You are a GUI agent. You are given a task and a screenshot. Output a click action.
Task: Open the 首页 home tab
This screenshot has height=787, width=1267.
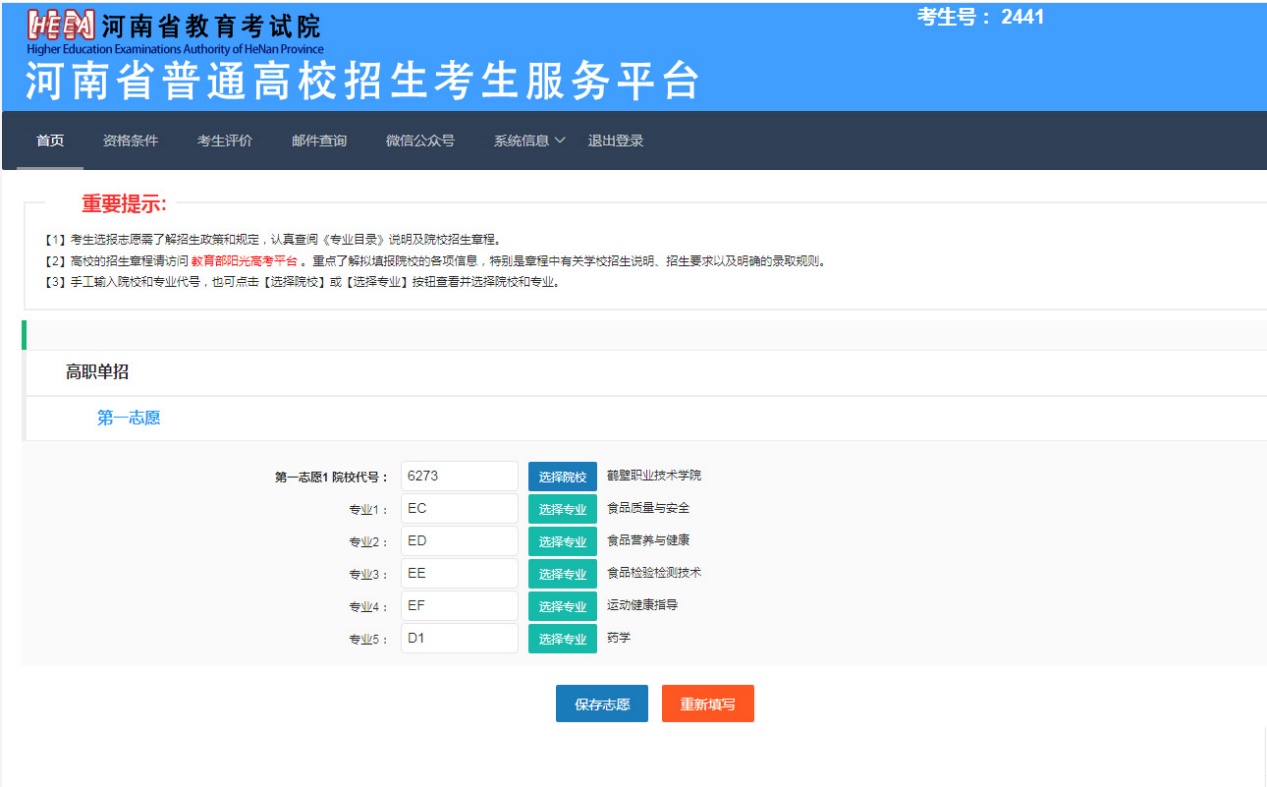[x=50, y=141]
